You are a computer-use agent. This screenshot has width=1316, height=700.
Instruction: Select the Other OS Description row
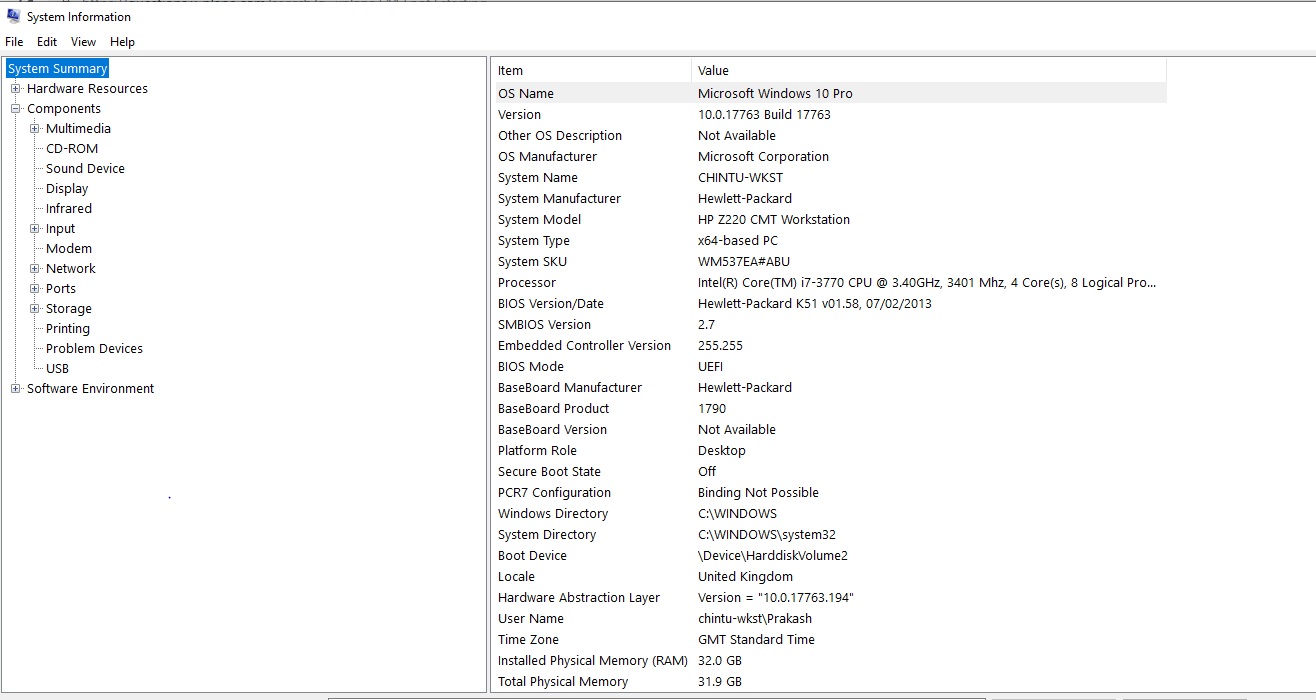(x=829, y=135)
